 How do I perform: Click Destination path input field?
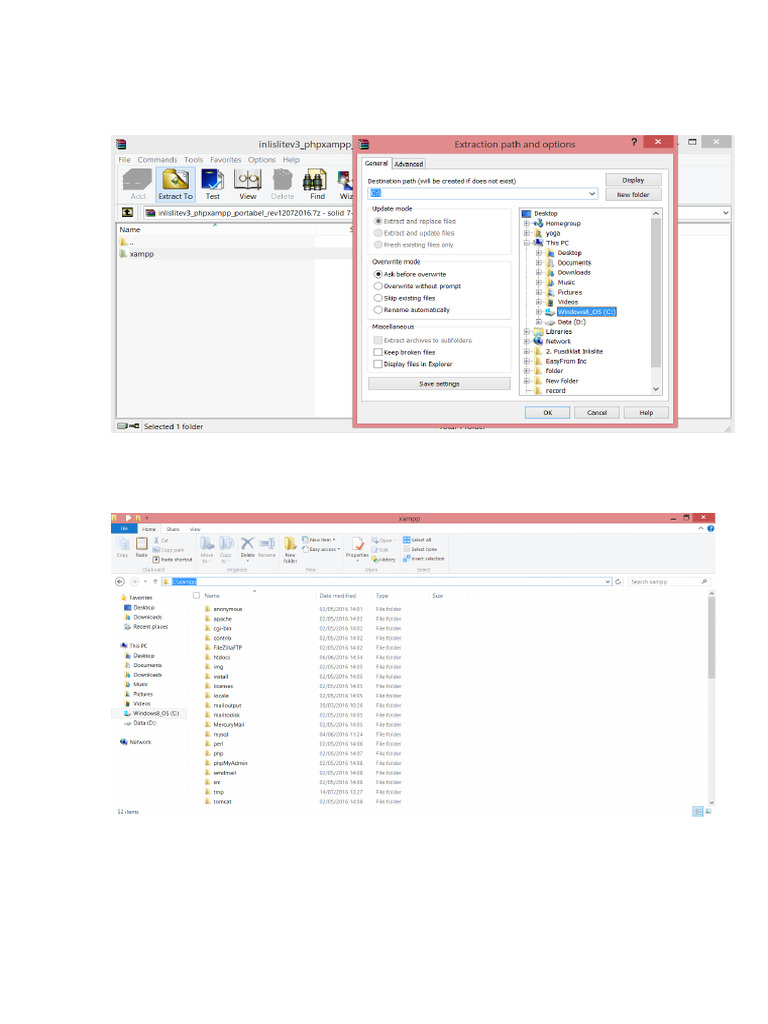[x=482, y=193]
